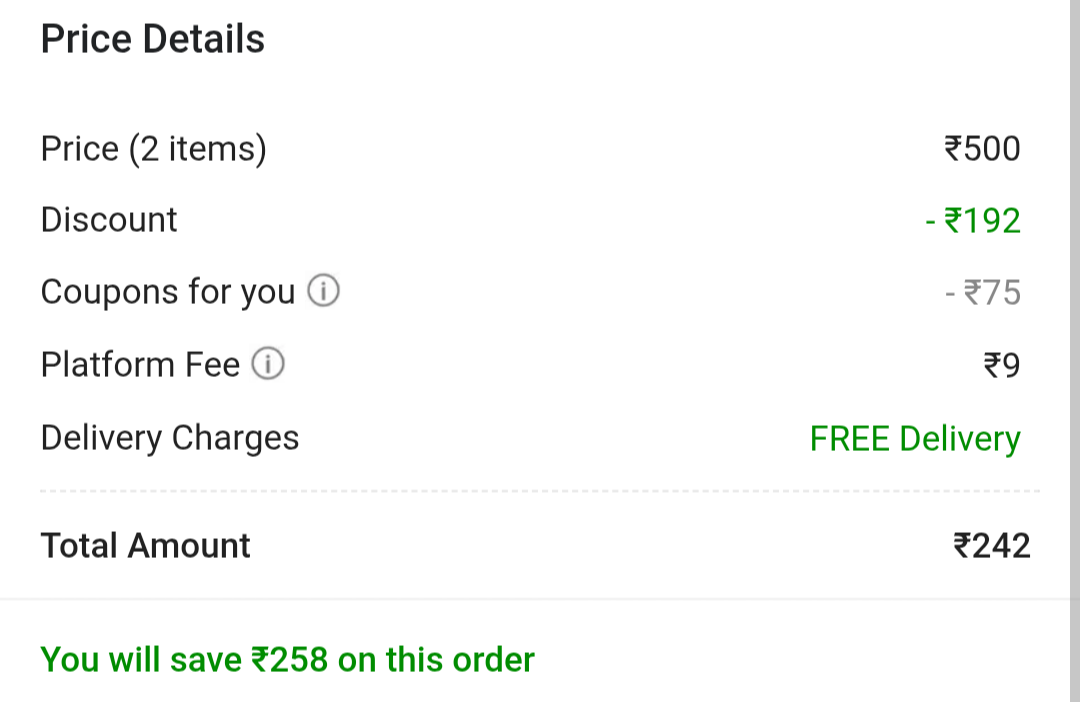Open the Coupons for you info icon
The width and height of the screenshot is (1080, 702).
(x=323, y=290)
